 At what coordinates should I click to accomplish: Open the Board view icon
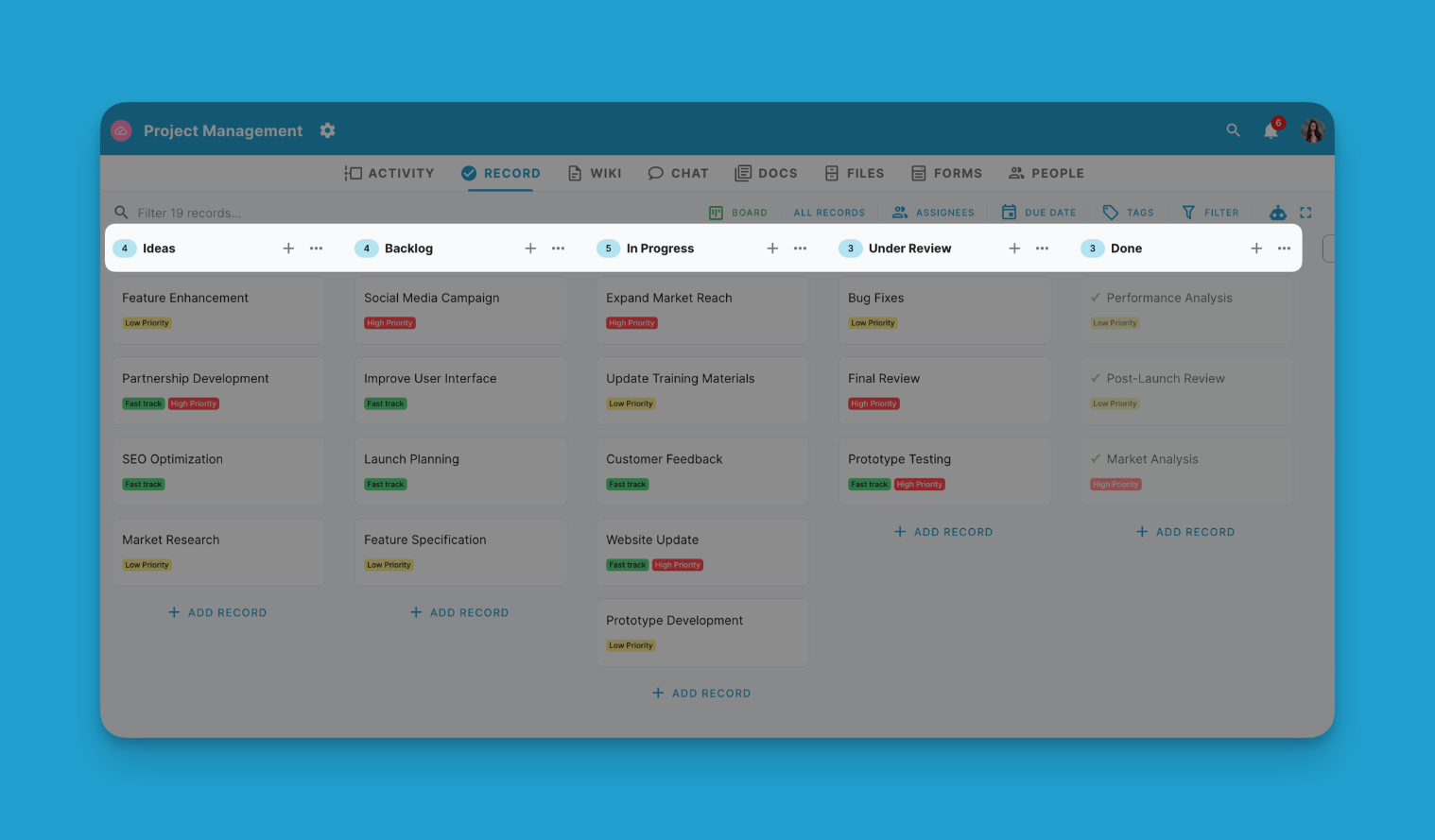716,212
